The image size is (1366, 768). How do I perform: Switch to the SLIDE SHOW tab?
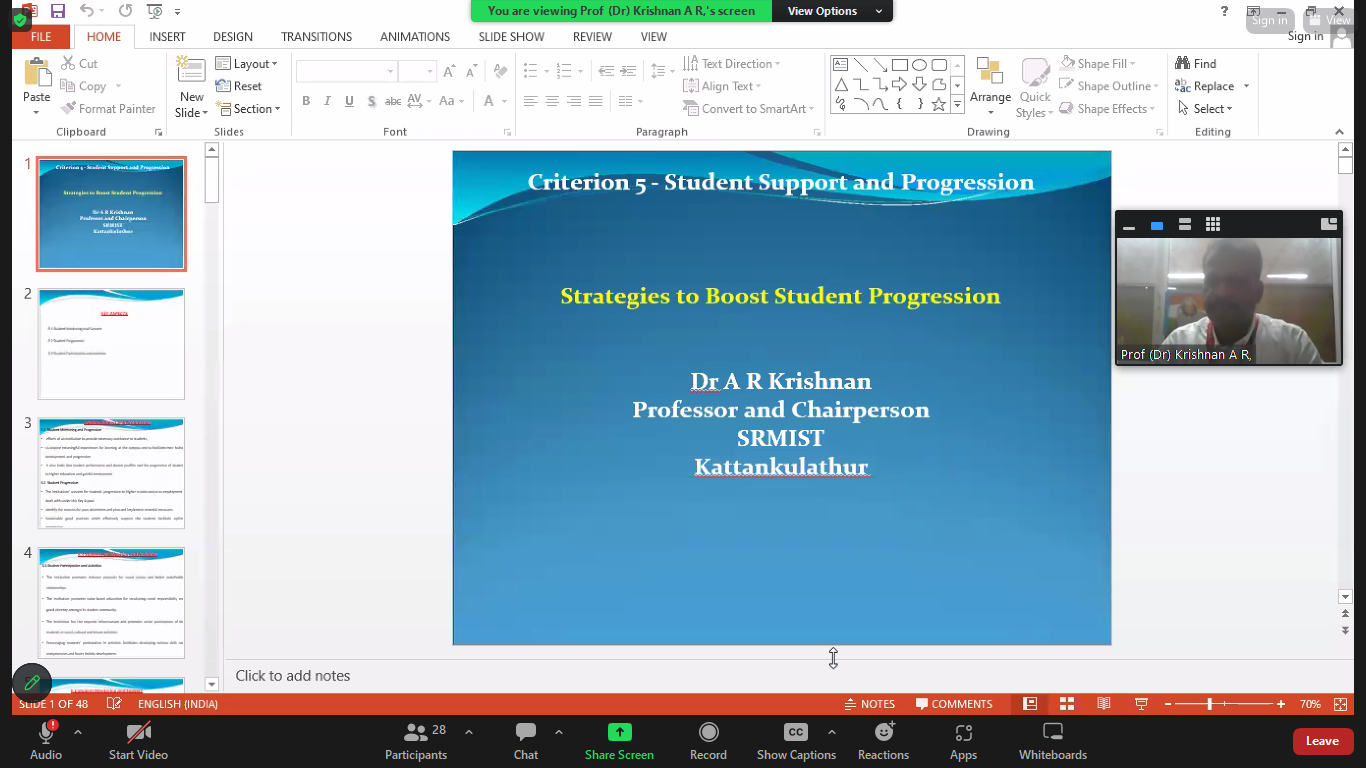pyautogui.click(x=511, y=36)
